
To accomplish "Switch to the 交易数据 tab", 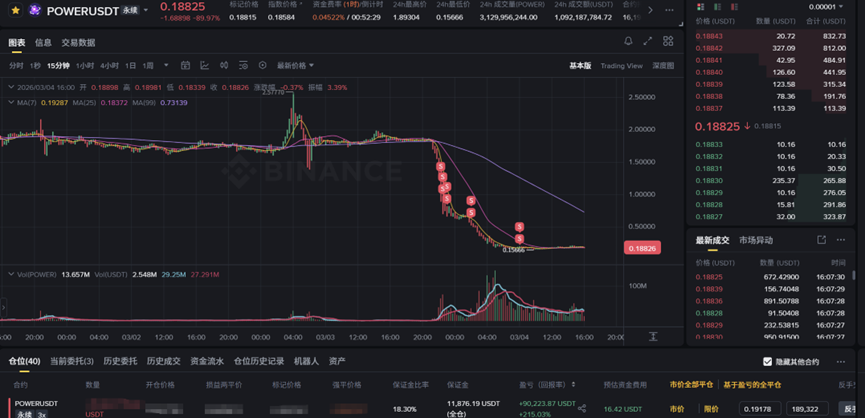I will tap(78, 42).
